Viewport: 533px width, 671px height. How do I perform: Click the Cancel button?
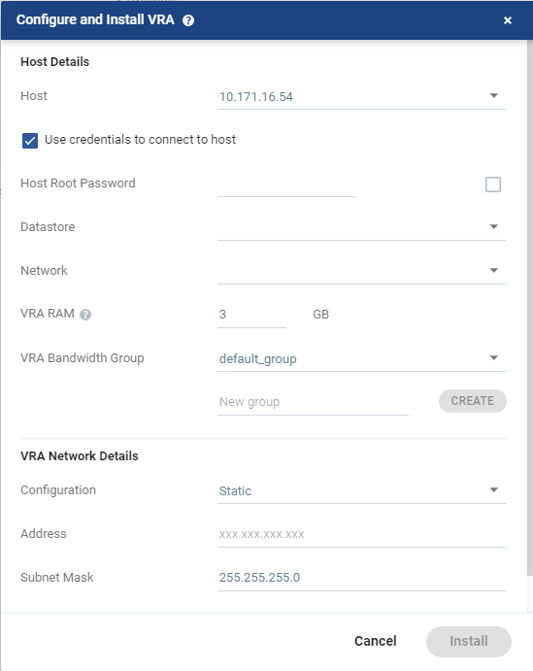pos(376,641)
